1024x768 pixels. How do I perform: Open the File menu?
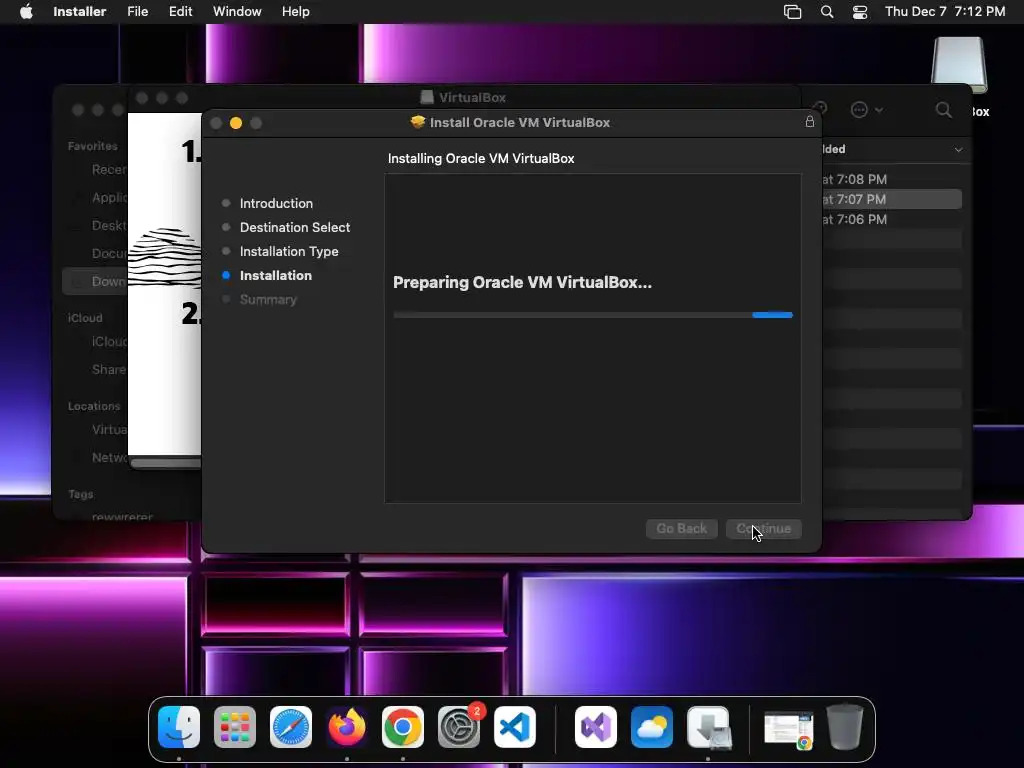coord(137,12)
